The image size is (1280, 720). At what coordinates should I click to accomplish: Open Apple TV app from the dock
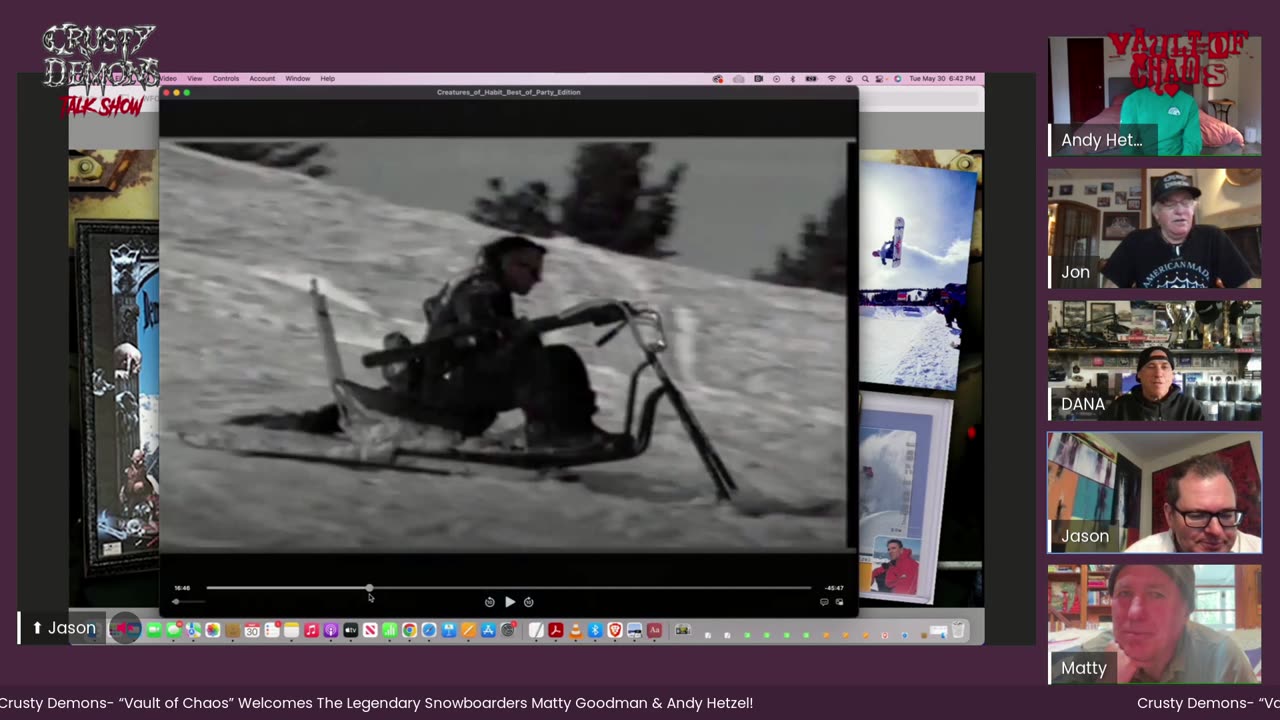350,630
